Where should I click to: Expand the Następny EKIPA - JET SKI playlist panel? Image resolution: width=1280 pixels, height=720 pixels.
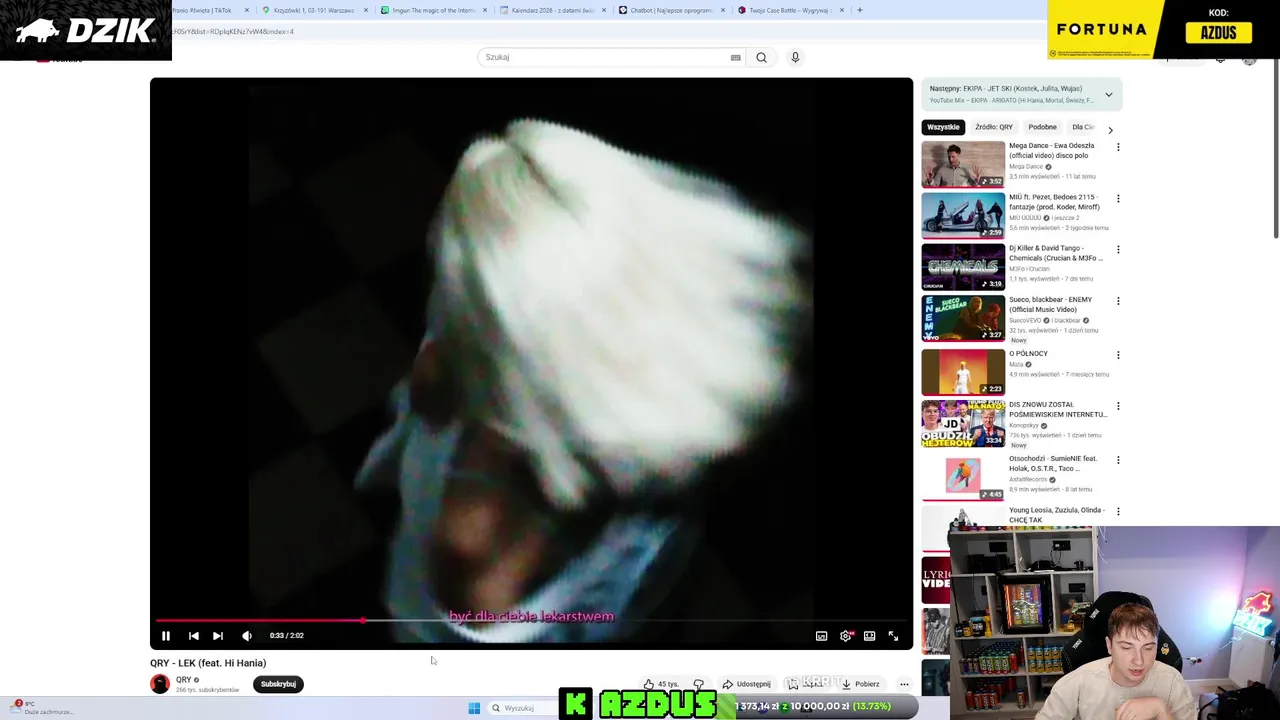click(x=1108, y=95)
